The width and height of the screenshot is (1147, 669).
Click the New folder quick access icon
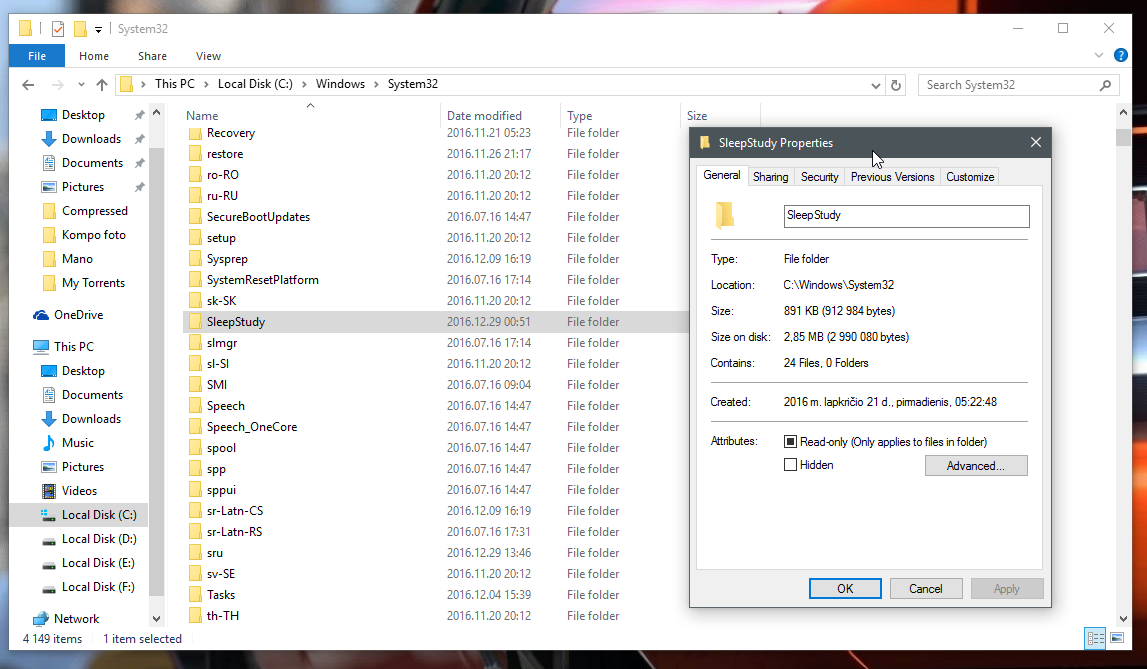[80, 29]
